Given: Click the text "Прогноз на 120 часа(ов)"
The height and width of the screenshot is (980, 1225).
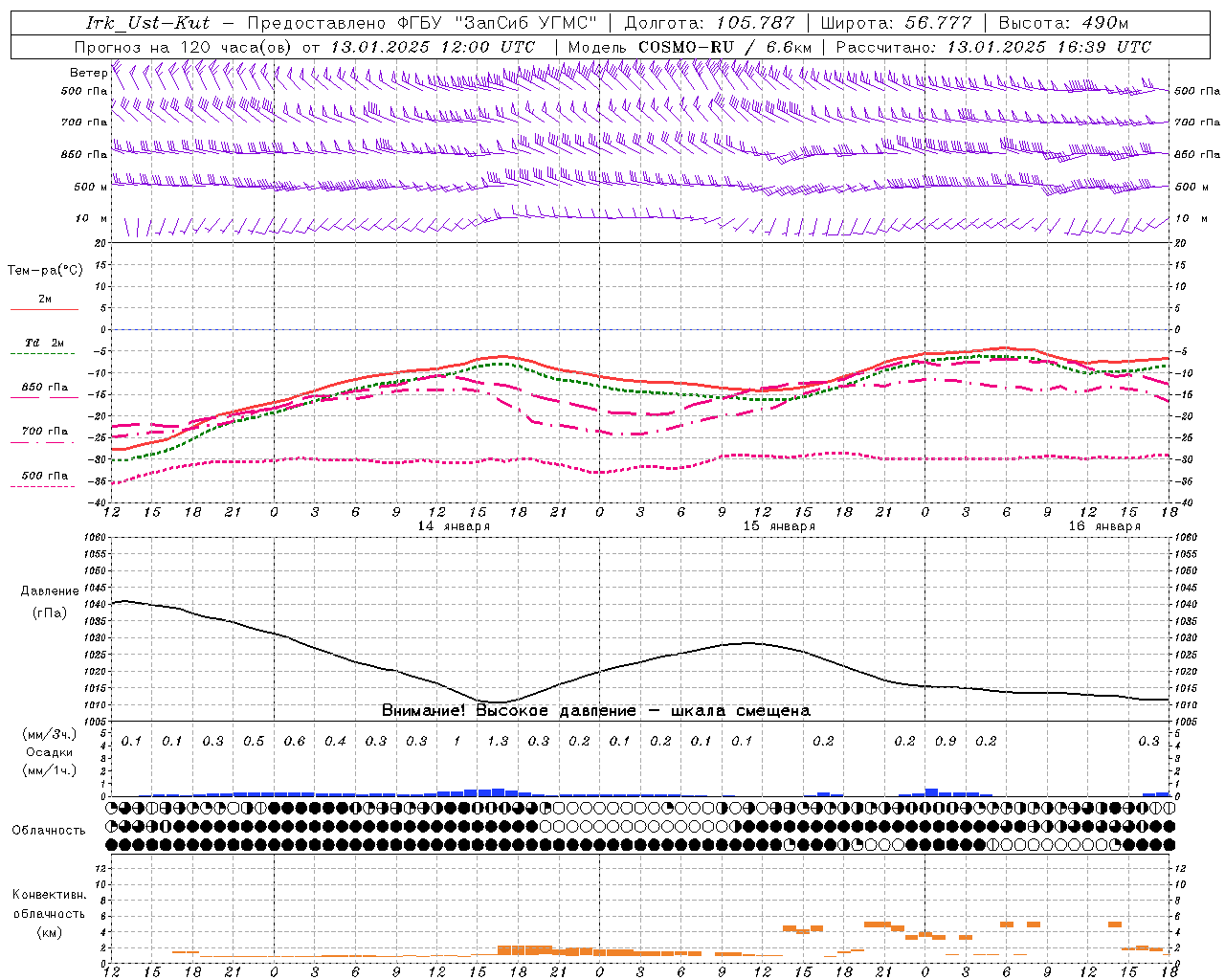Looking at the screenshot, I should (x=184, y=47).
